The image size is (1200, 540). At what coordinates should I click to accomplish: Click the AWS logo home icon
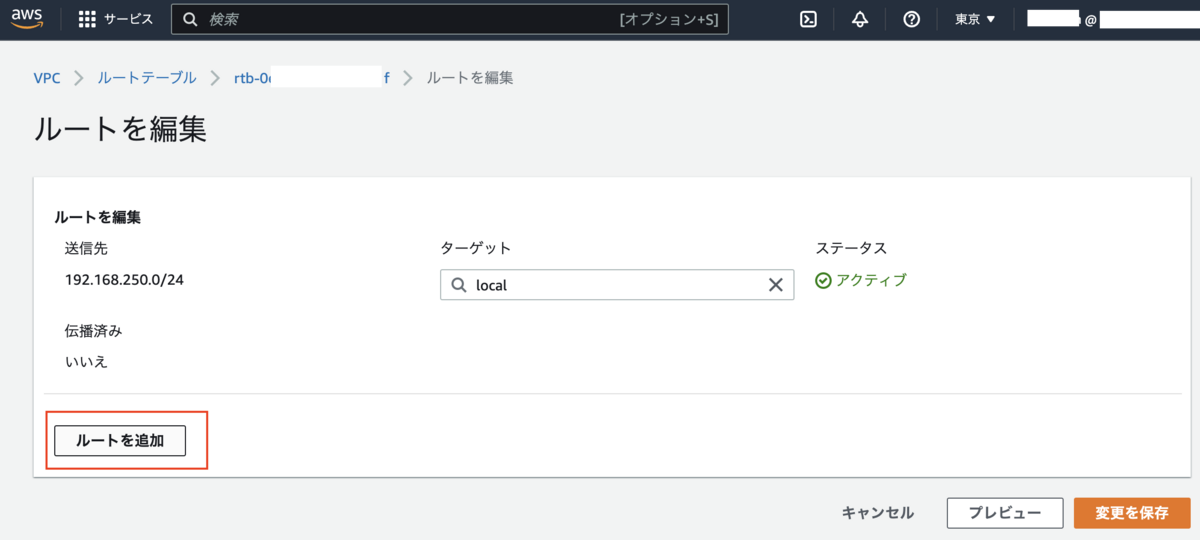(x=27, y=19)
